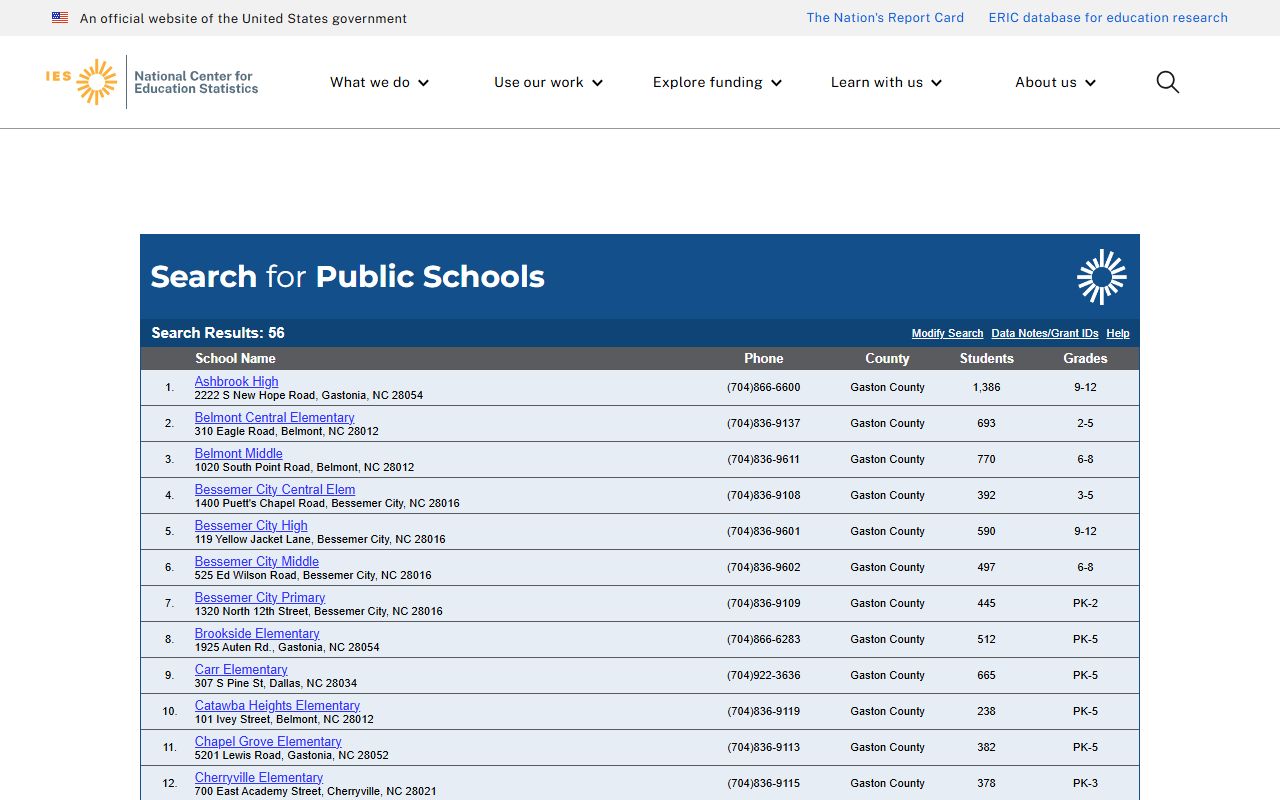The height and width of the screenshot is (800, 1280).
Task: Open the site search magnifier icon
Action: click(x=1168, y=82)
